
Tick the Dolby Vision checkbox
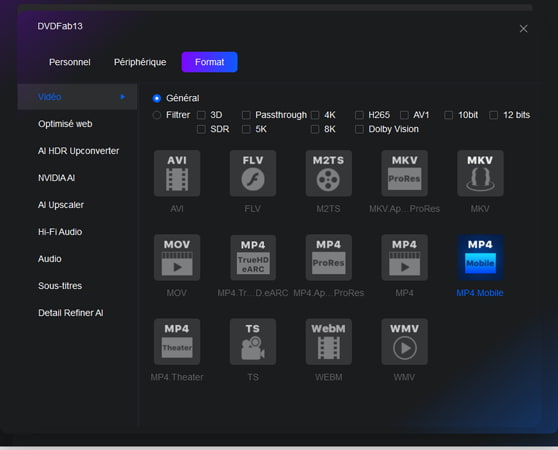[359, 129]
